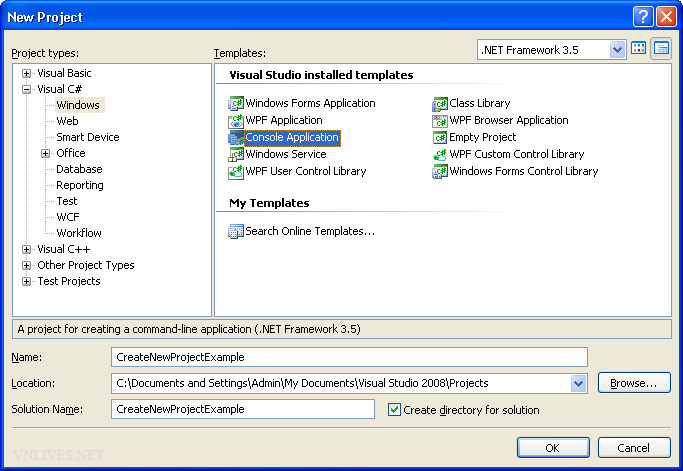Choose 'Empty Project' template label
Viewport: 683px width, 471px height.
click(x=483, y=137)
